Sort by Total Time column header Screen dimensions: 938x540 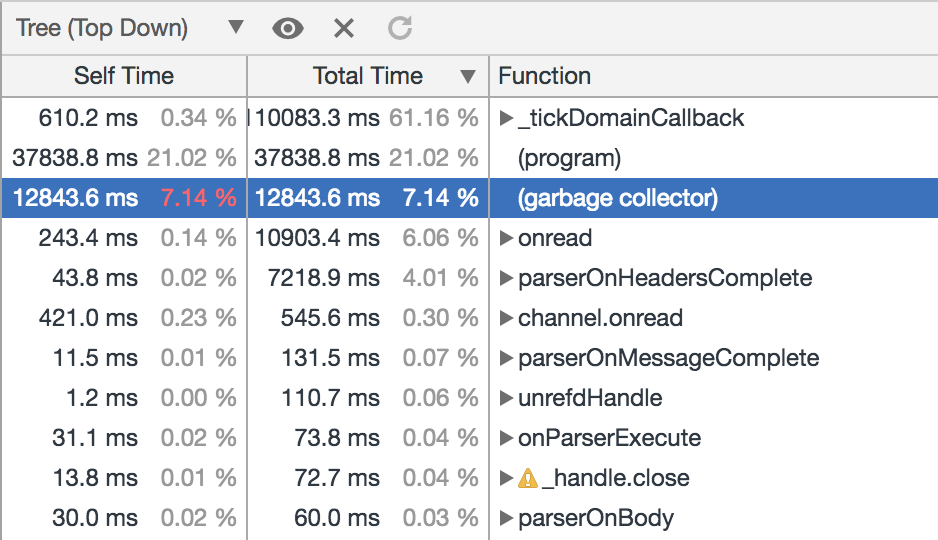(367, 76)
